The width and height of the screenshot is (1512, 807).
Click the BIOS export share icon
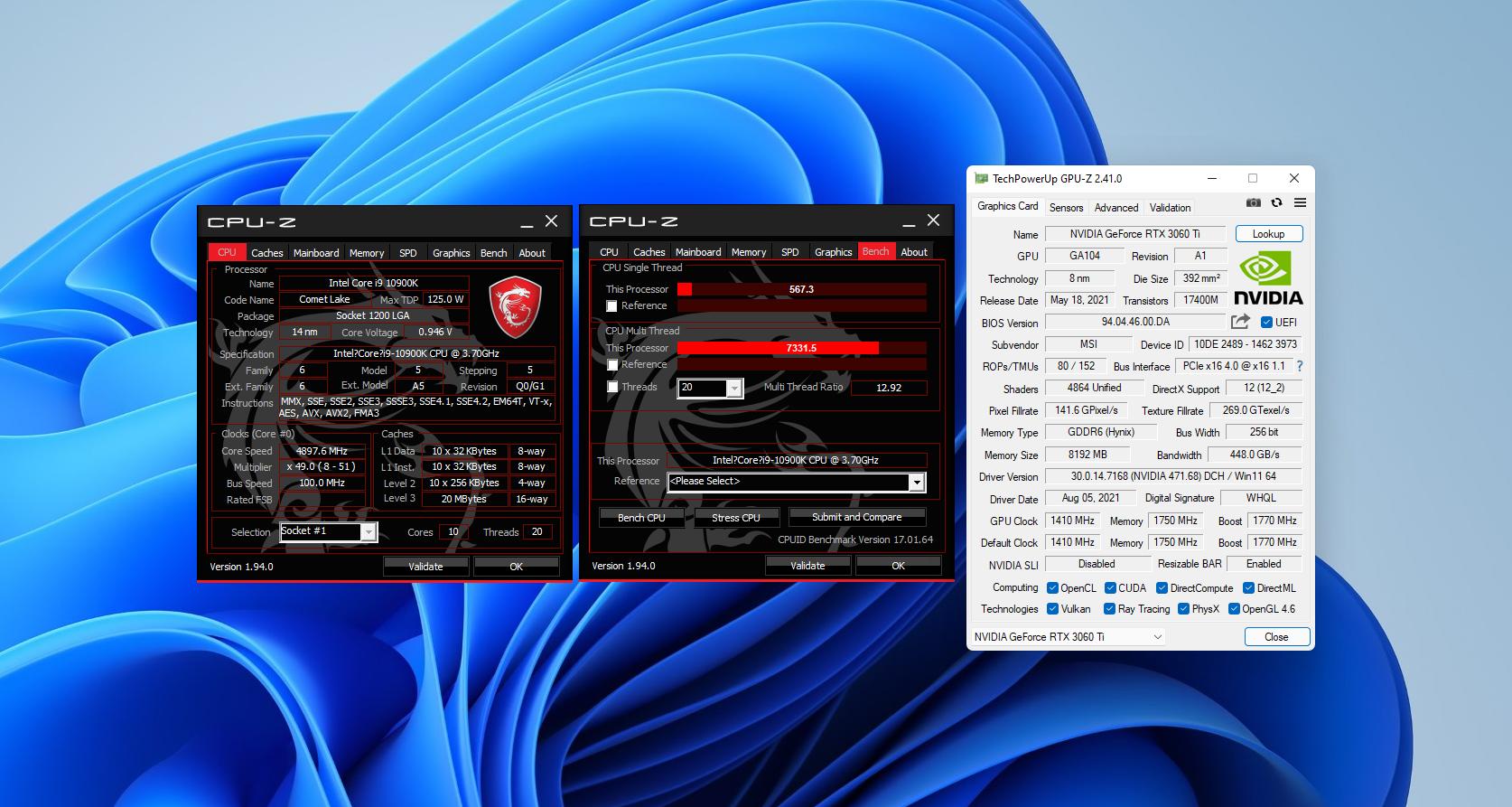coord(1240,322)
